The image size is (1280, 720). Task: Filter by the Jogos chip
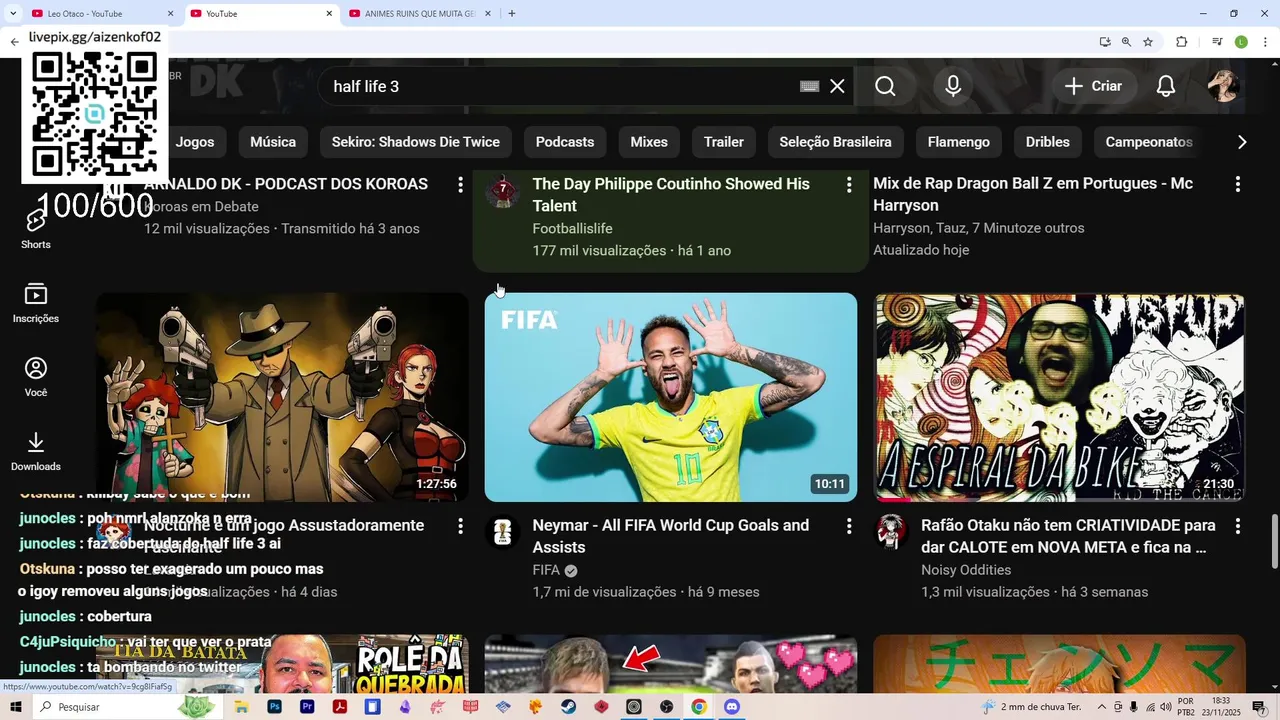click(195, 142)
